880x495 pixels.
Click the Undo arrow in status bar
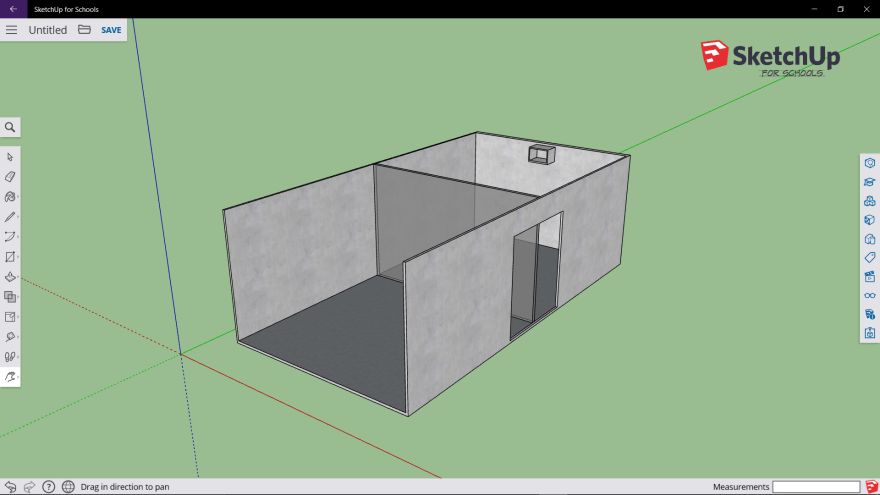pos(10,487)
